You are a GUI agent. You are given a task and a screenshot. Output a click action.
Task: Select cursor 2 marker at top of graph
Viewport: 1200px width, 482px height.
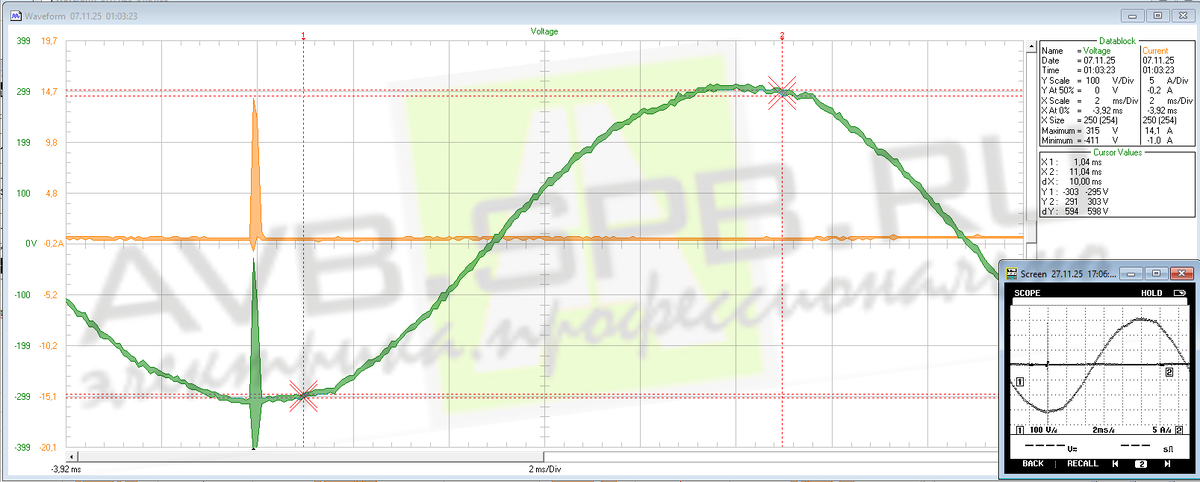pos(782,35)
